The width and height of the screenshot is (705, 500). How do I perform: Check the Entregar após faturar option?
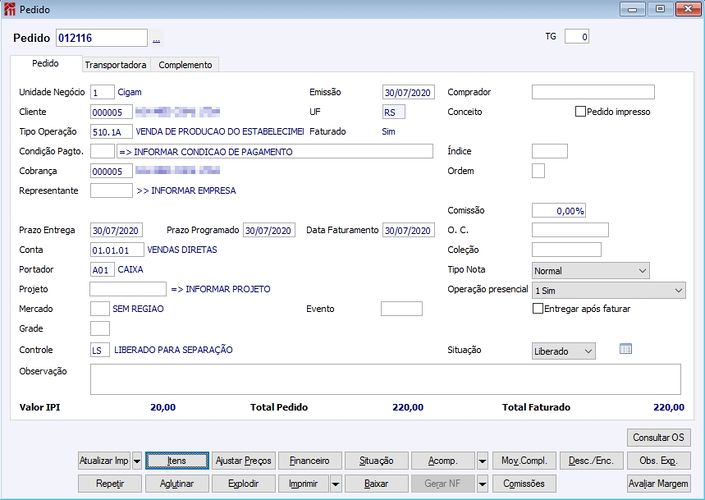(537, 309)
